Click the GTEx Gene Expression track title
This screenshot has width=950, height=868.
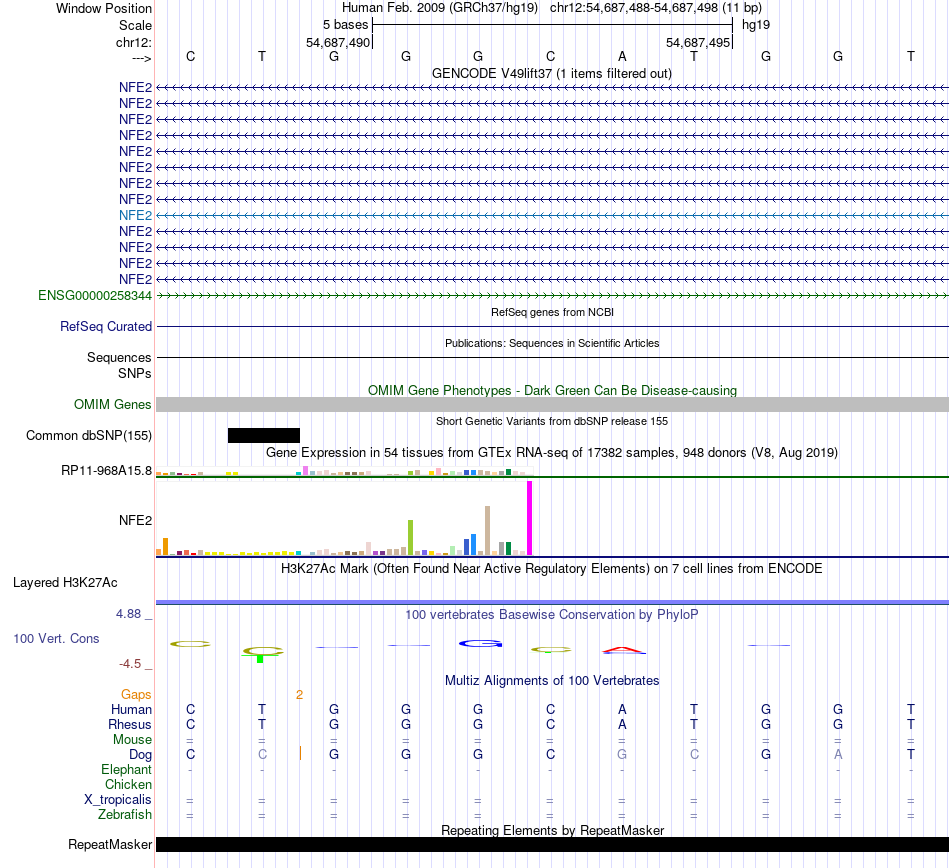tap(552, 452)
